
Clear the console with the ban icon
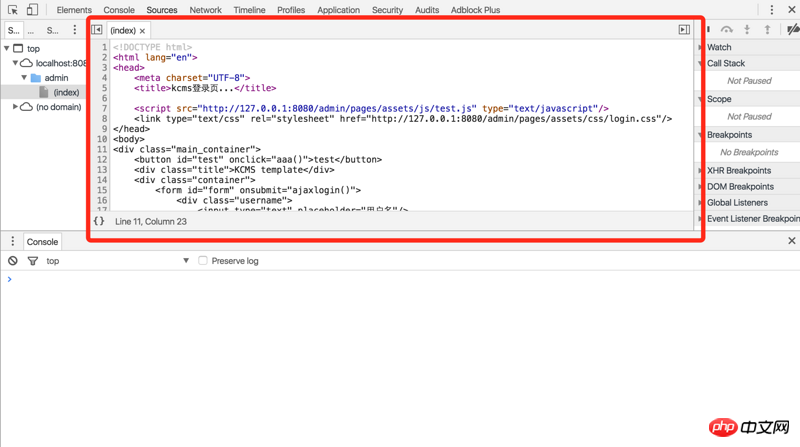[13, 261]
